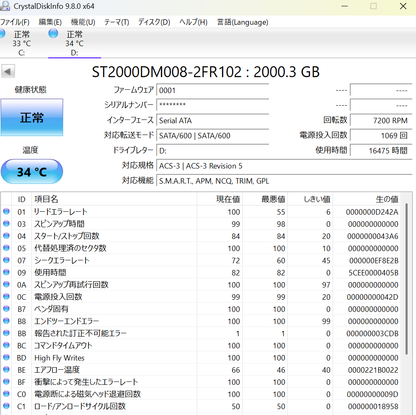416x415 pixels.
Task: Click the status dot for スタート/ストップ回数
Action: [6, 236]
